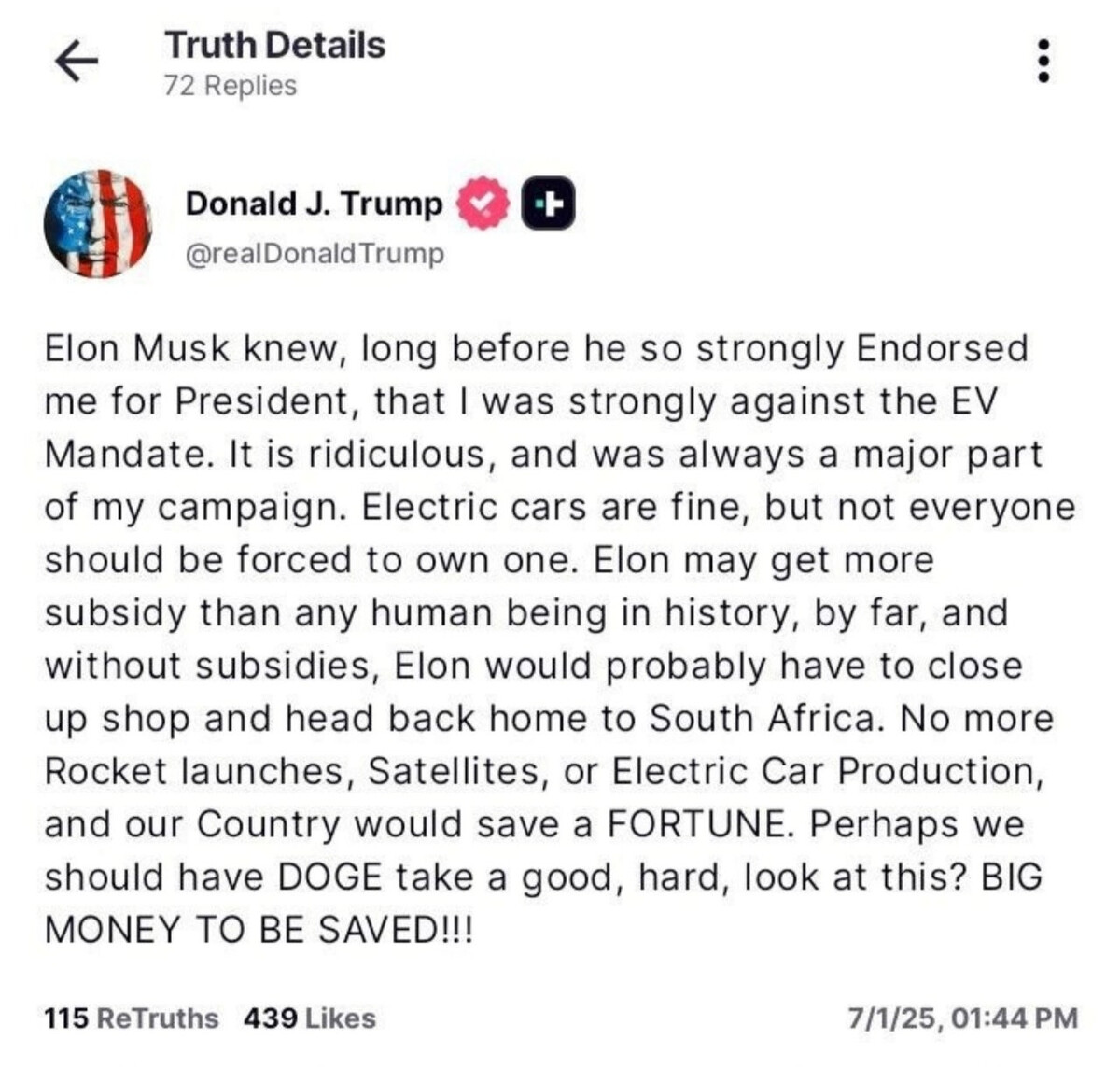Open the 439 Likes list
1120x1067 pixels.
click(310, 1018)
